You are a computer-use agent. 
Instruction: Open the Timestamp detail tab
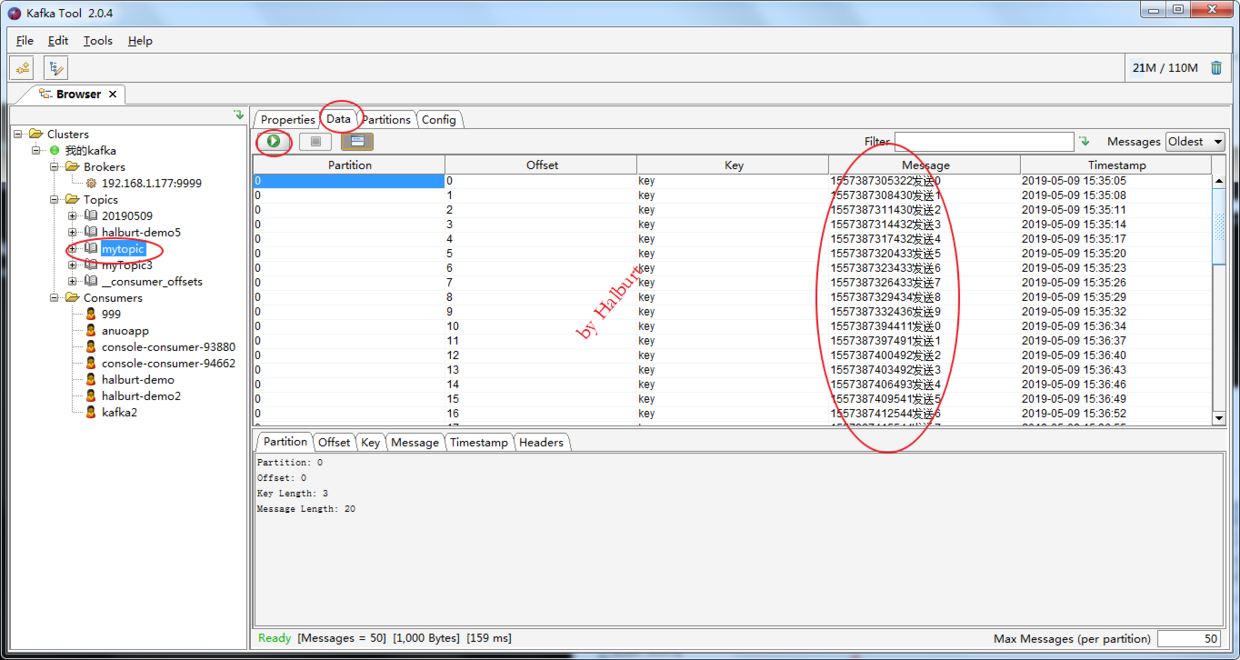coord(478,442)
